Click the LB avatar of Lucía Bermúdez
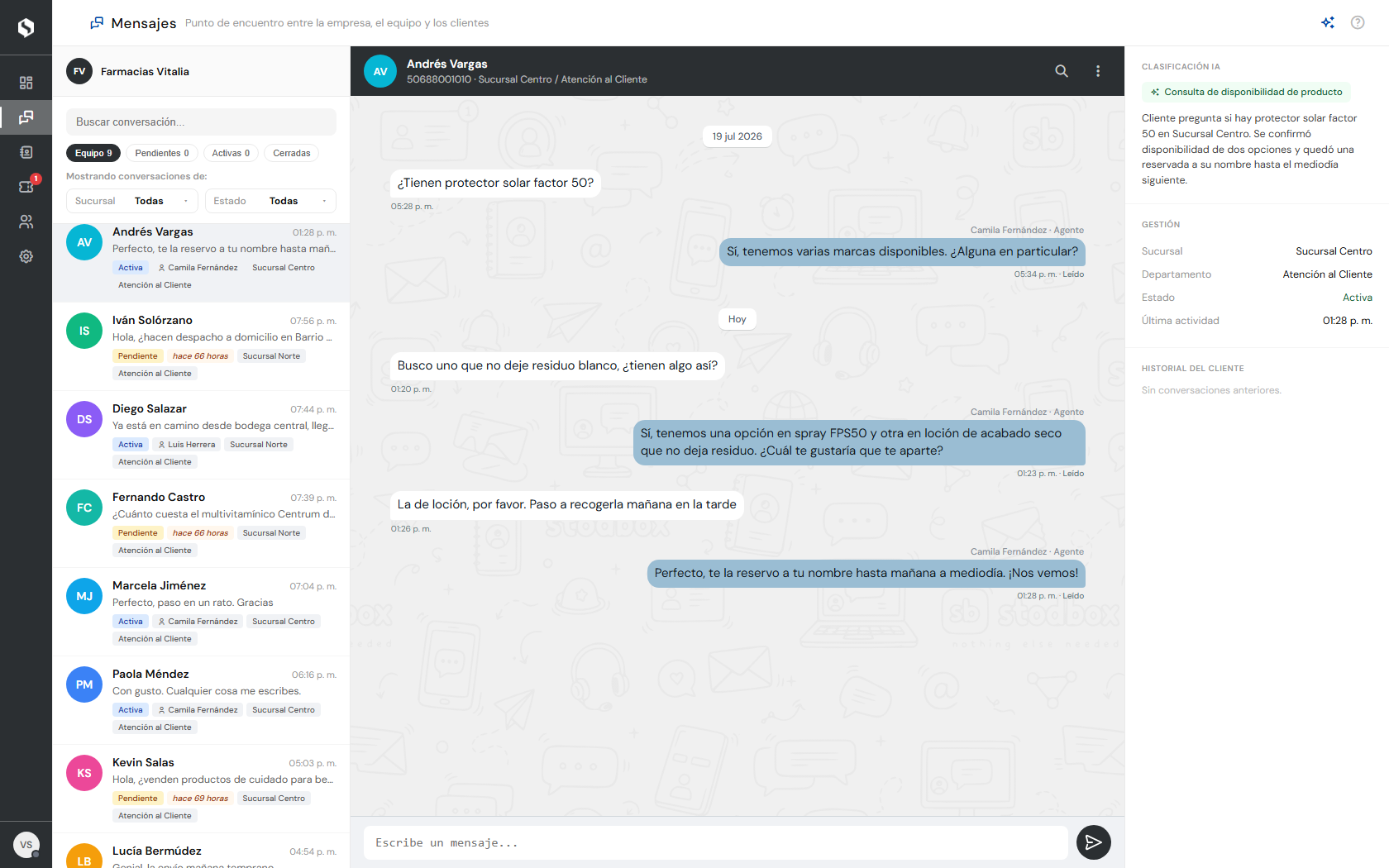This screenshot has width=1389, height=868. 84,856
